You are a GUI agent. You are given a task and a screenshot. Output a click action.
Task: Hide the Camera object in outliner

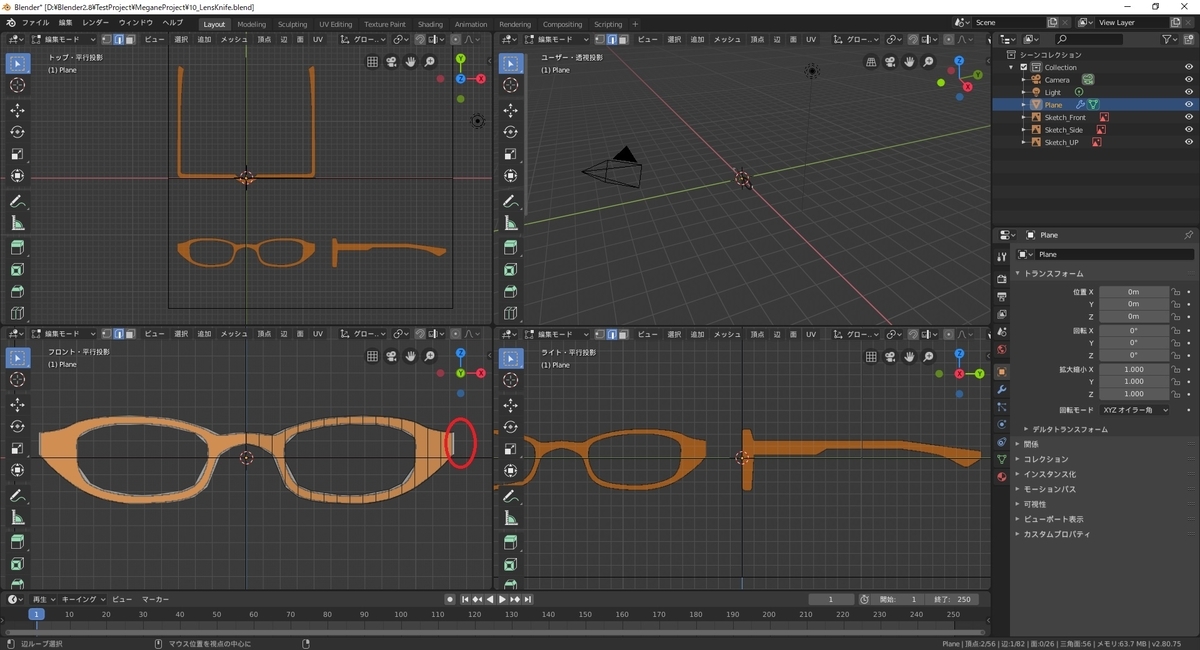pos(1189,80)
